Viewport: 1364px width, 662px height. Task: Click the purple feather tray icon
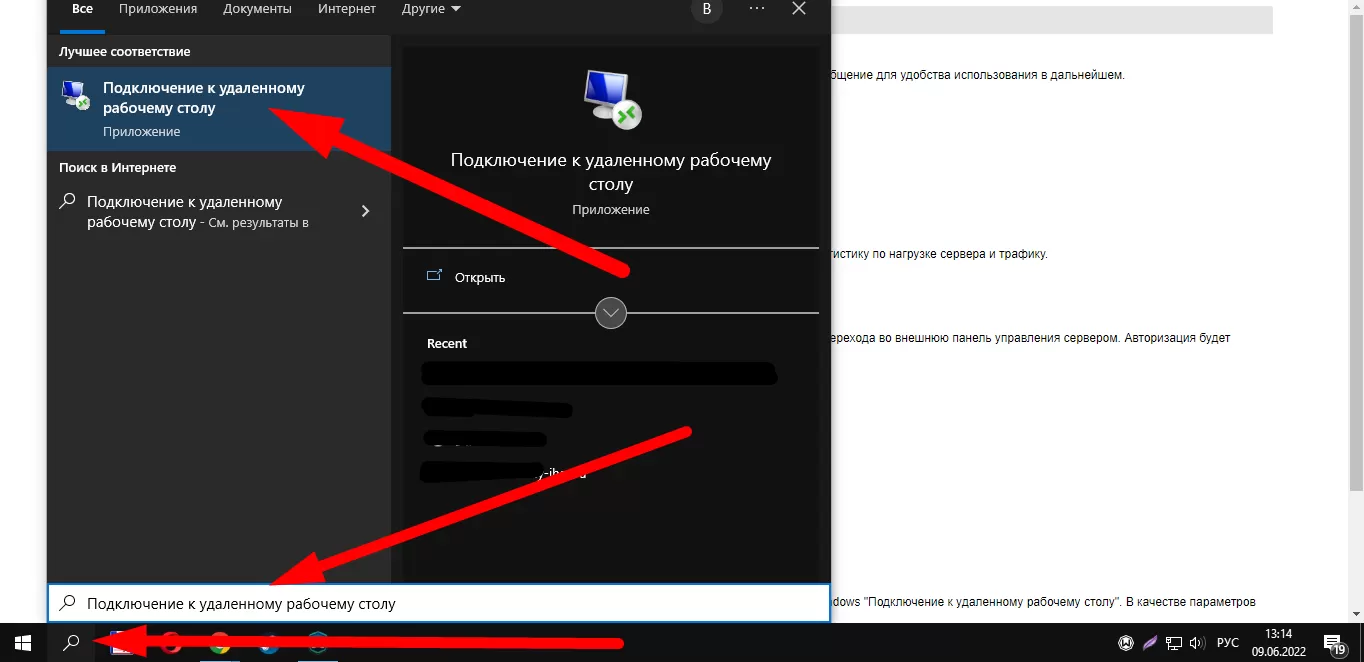tap(1150, 643)
